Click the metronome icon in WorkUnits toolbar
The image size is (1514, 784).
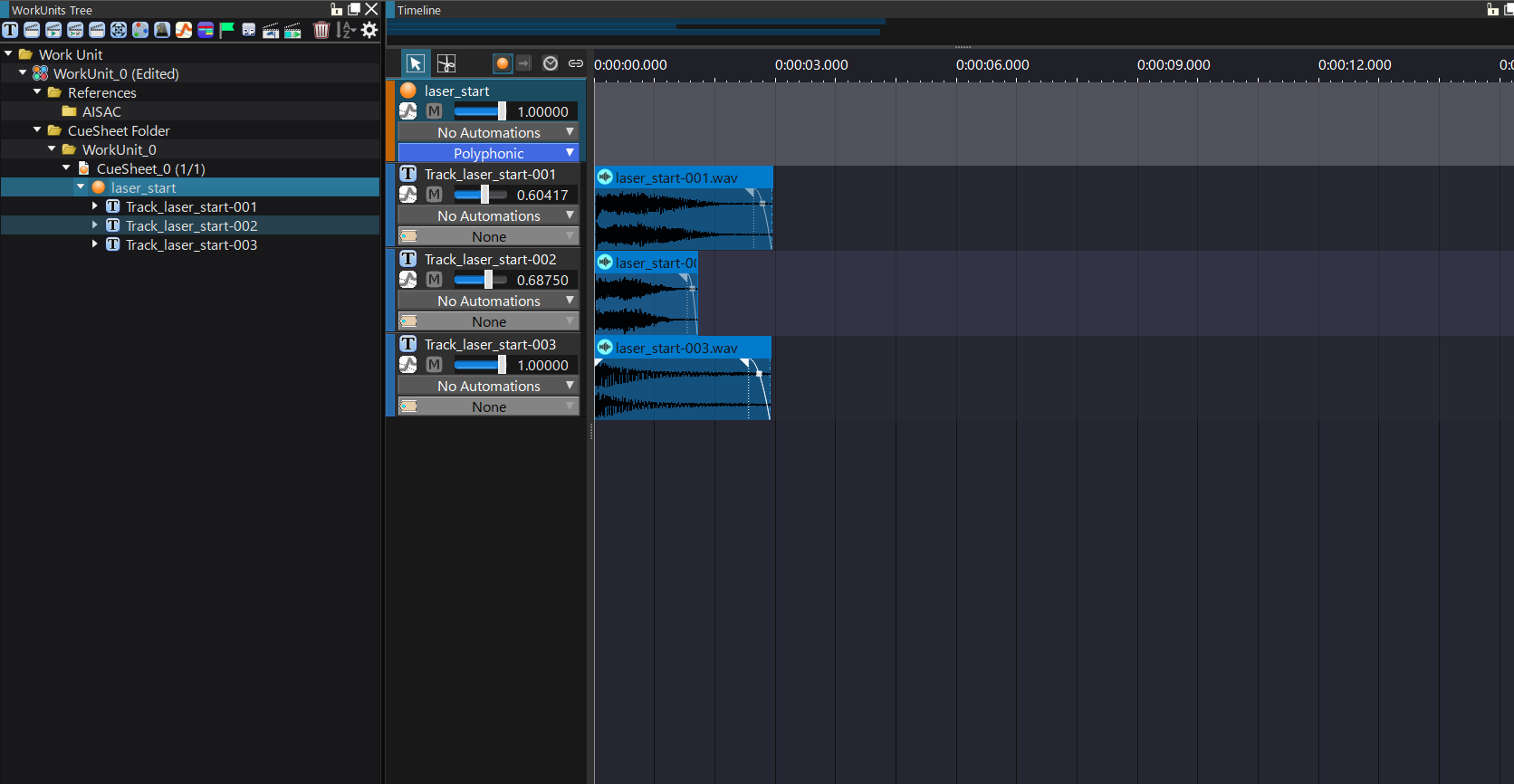[162, 30]
